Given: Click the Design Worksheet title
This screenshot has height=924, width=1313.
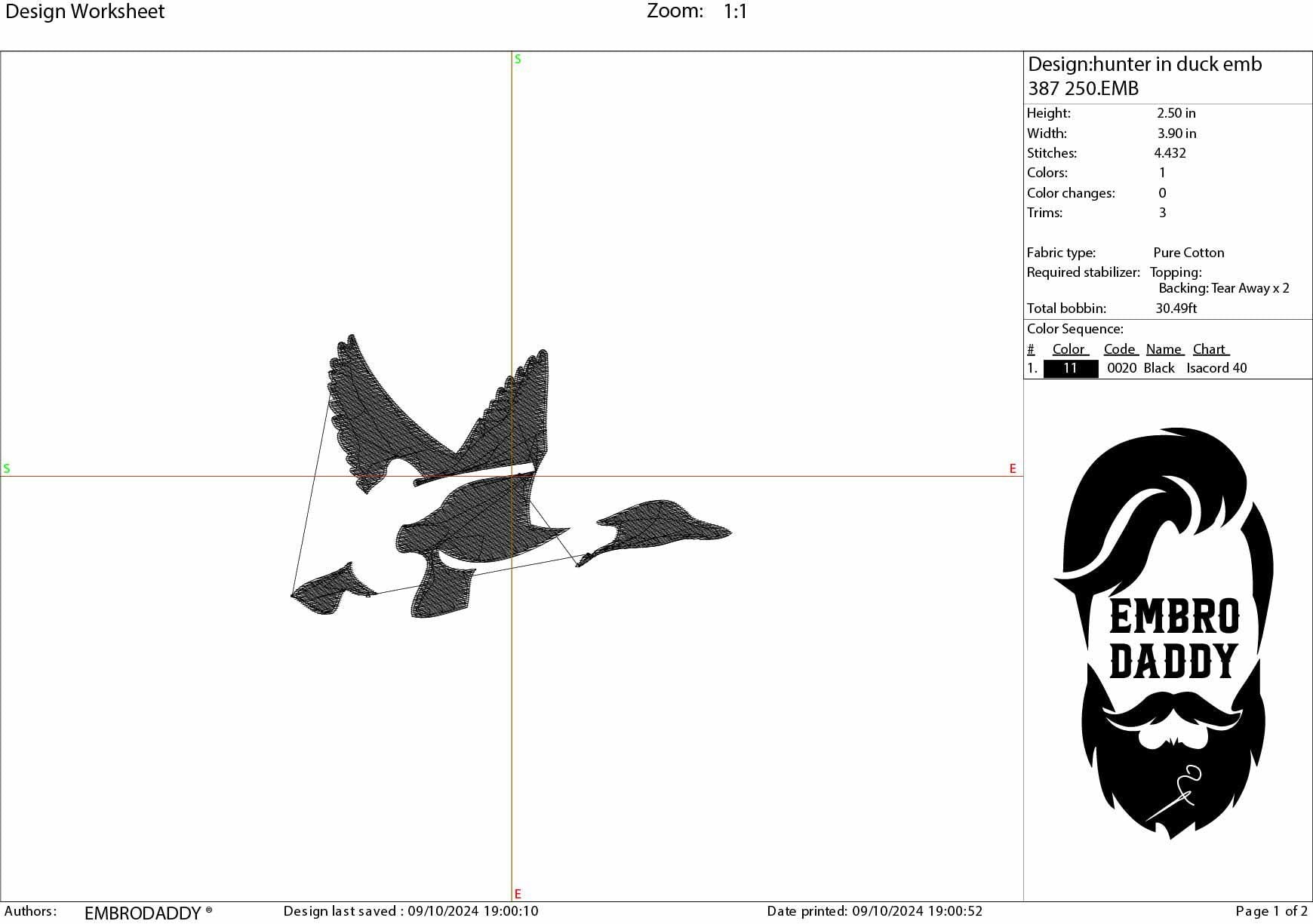Looking at the screenshot, I should [85, 11].
